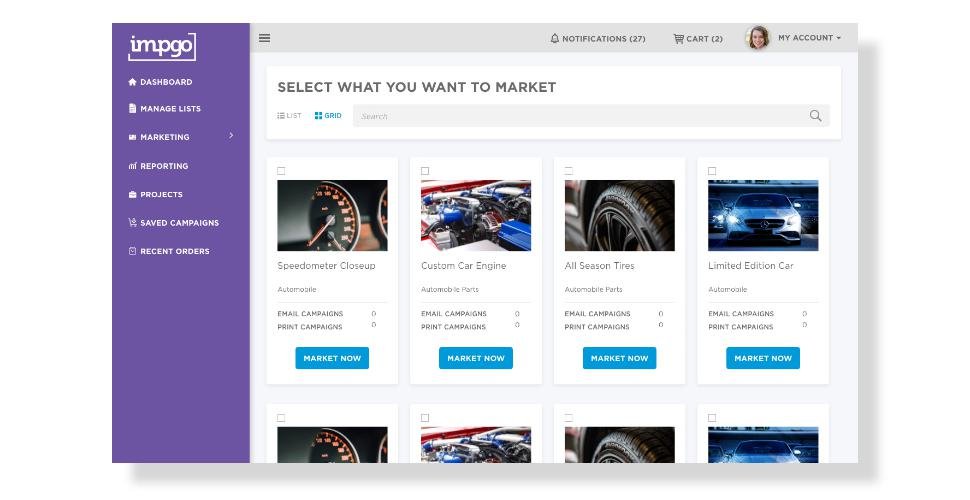
Task: Click the user profile avatar
Action: pos(758,38)
